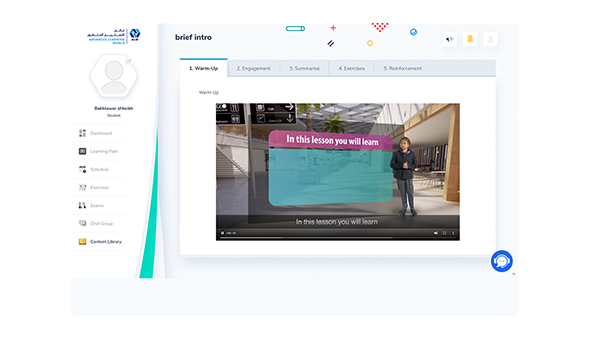Mute the video volume
The height and width of the screenshot is (360, 590).
click(436, 233)
